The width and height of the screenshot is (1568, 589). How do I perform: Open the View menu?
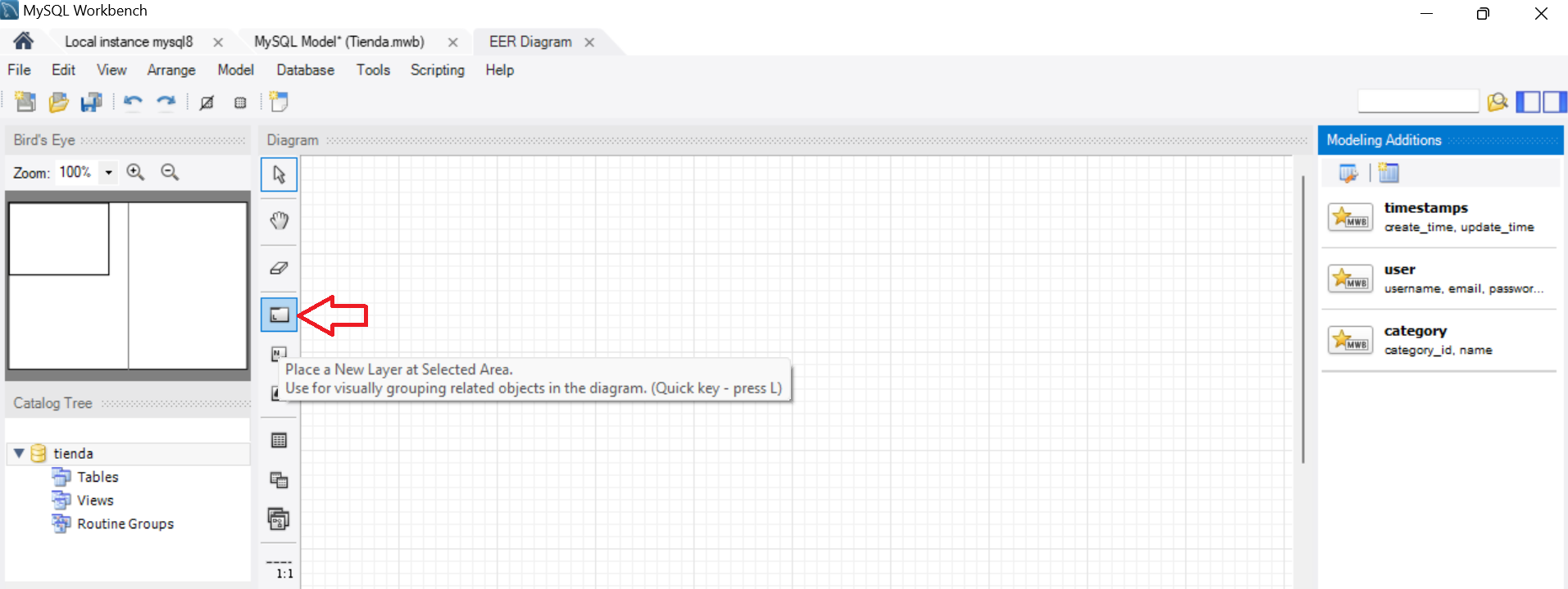[111, 70]
